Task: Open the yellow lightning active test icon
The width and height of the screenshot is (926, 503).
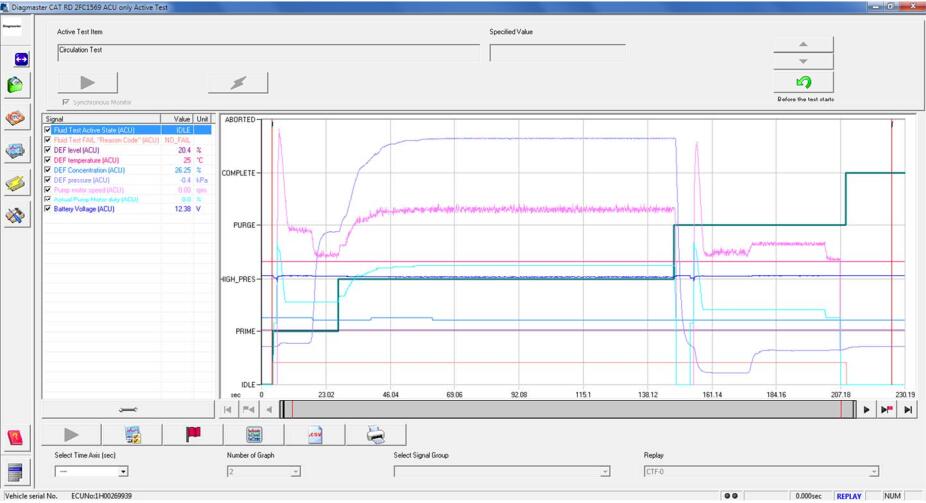Action: (x=15, y=184)
